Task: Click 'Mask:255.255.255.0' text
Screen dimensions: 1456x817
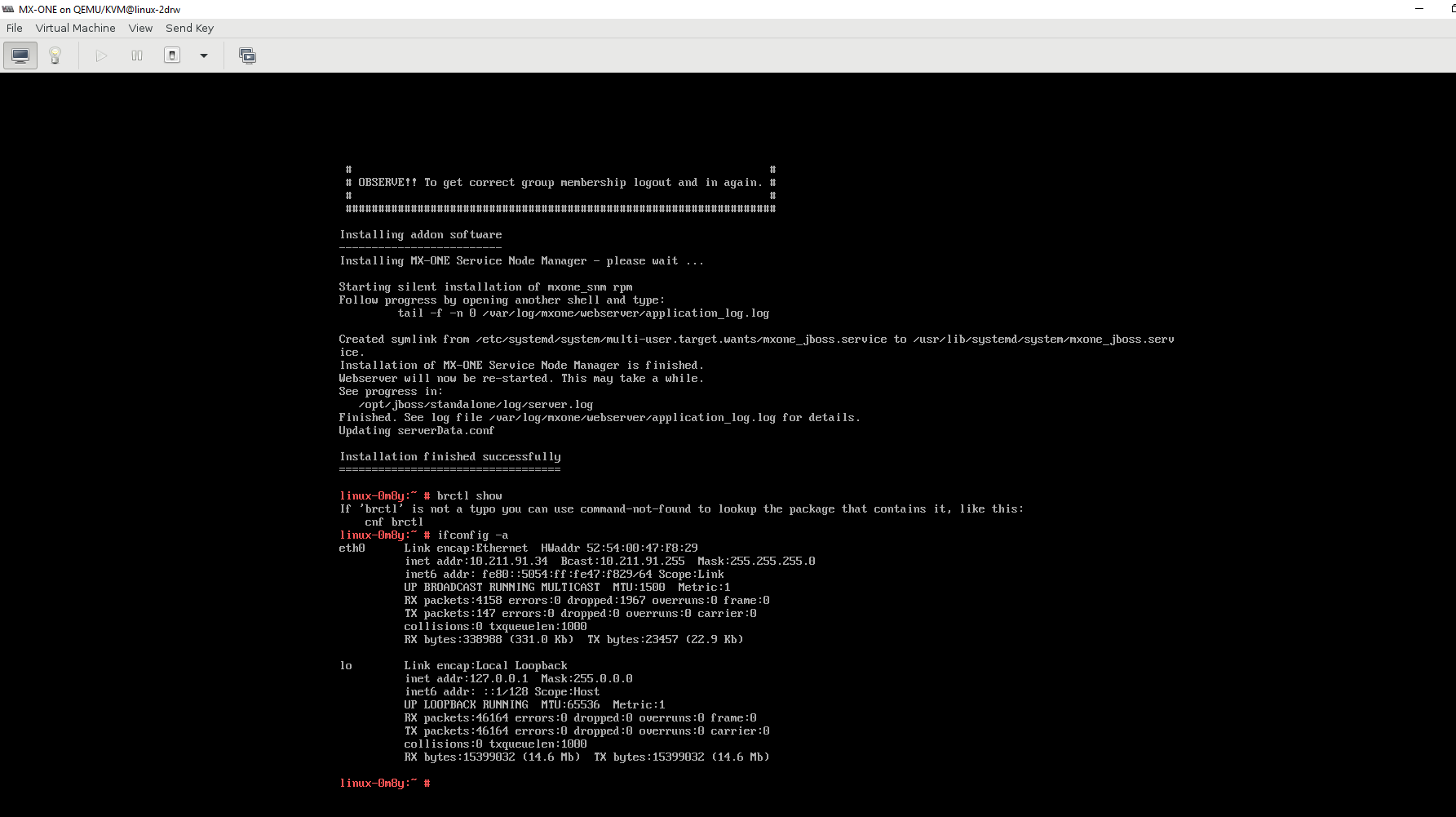Action: (757, 561)
